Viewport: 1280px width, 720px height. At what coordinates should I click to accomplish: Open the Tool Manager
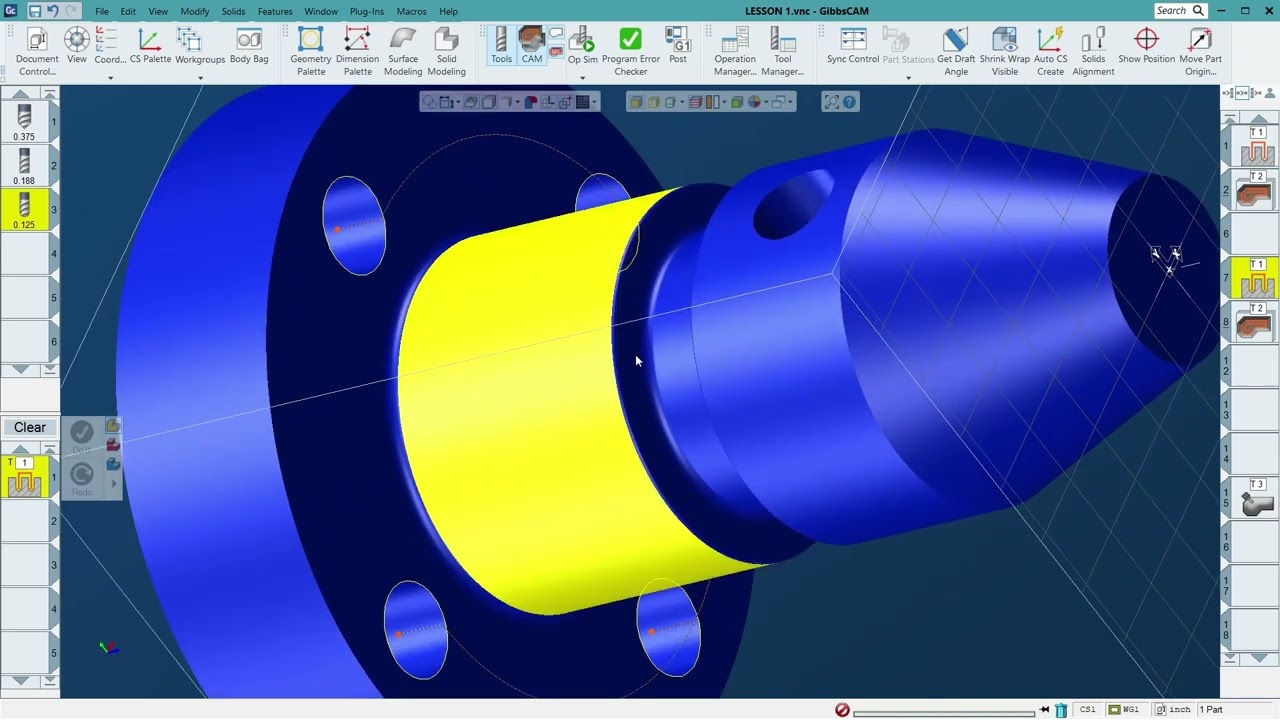pyautogui.click(x=782, y=52)
